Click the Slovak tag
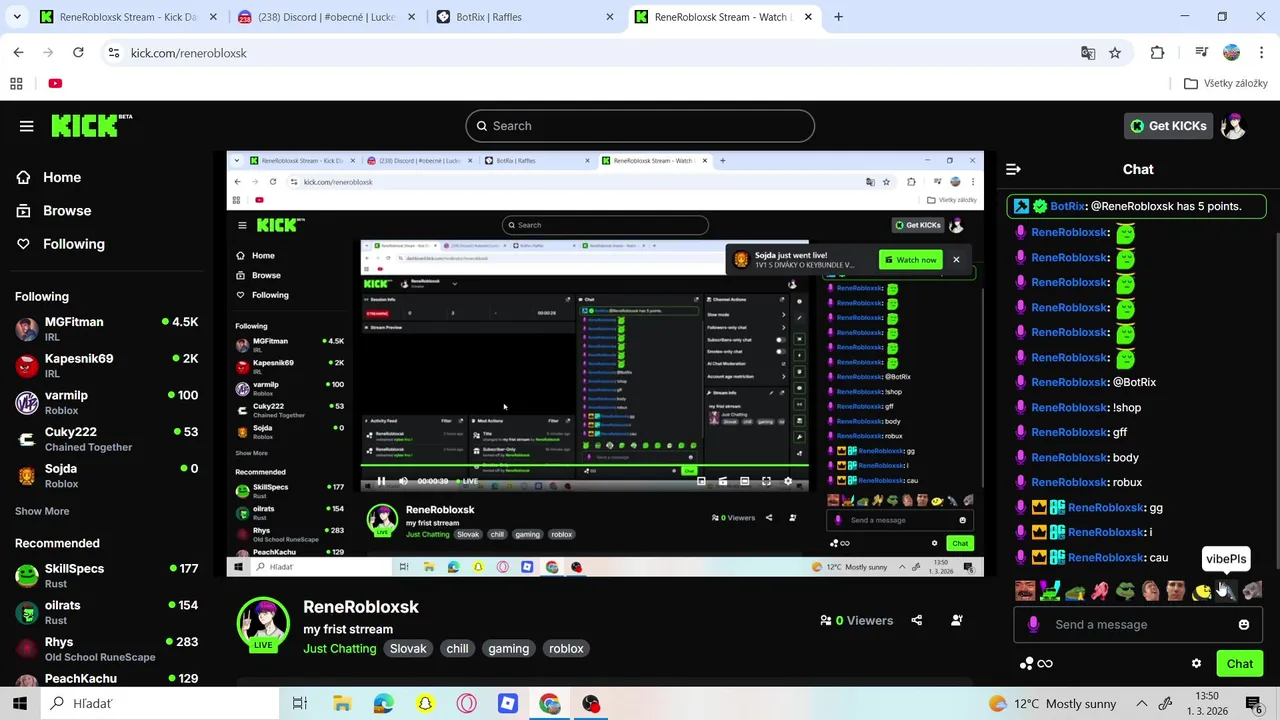 coord(408,649)
